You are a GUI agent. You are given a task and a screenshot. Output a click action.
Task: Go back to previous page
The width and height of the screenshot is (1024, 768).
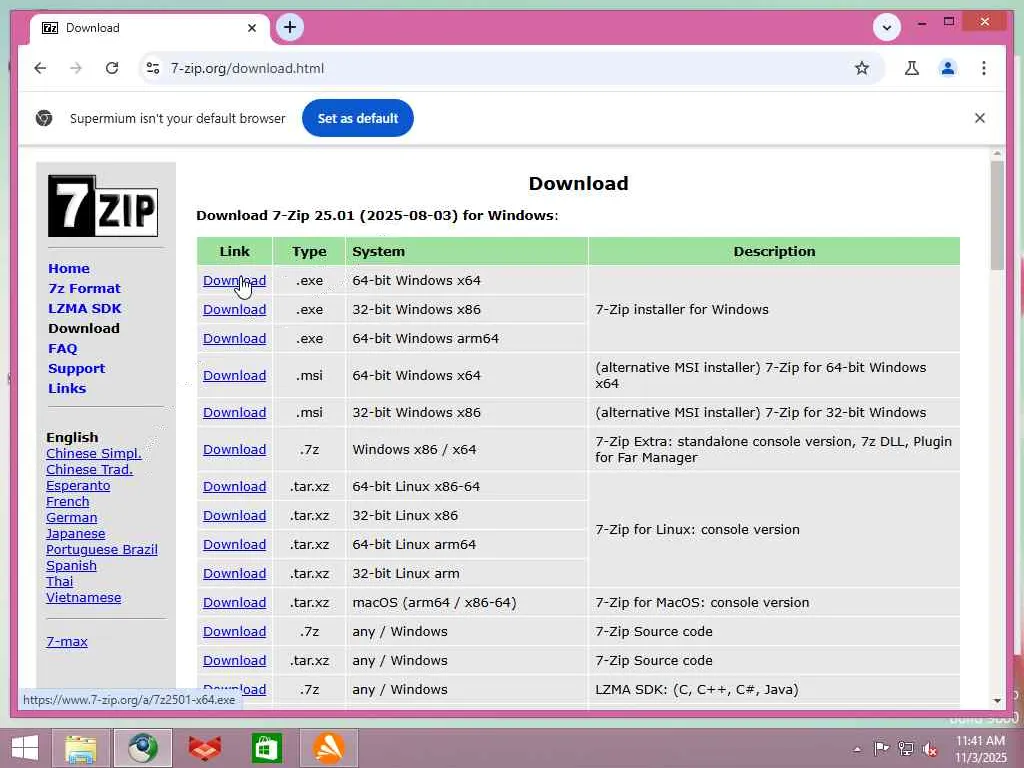coord(40,68)
